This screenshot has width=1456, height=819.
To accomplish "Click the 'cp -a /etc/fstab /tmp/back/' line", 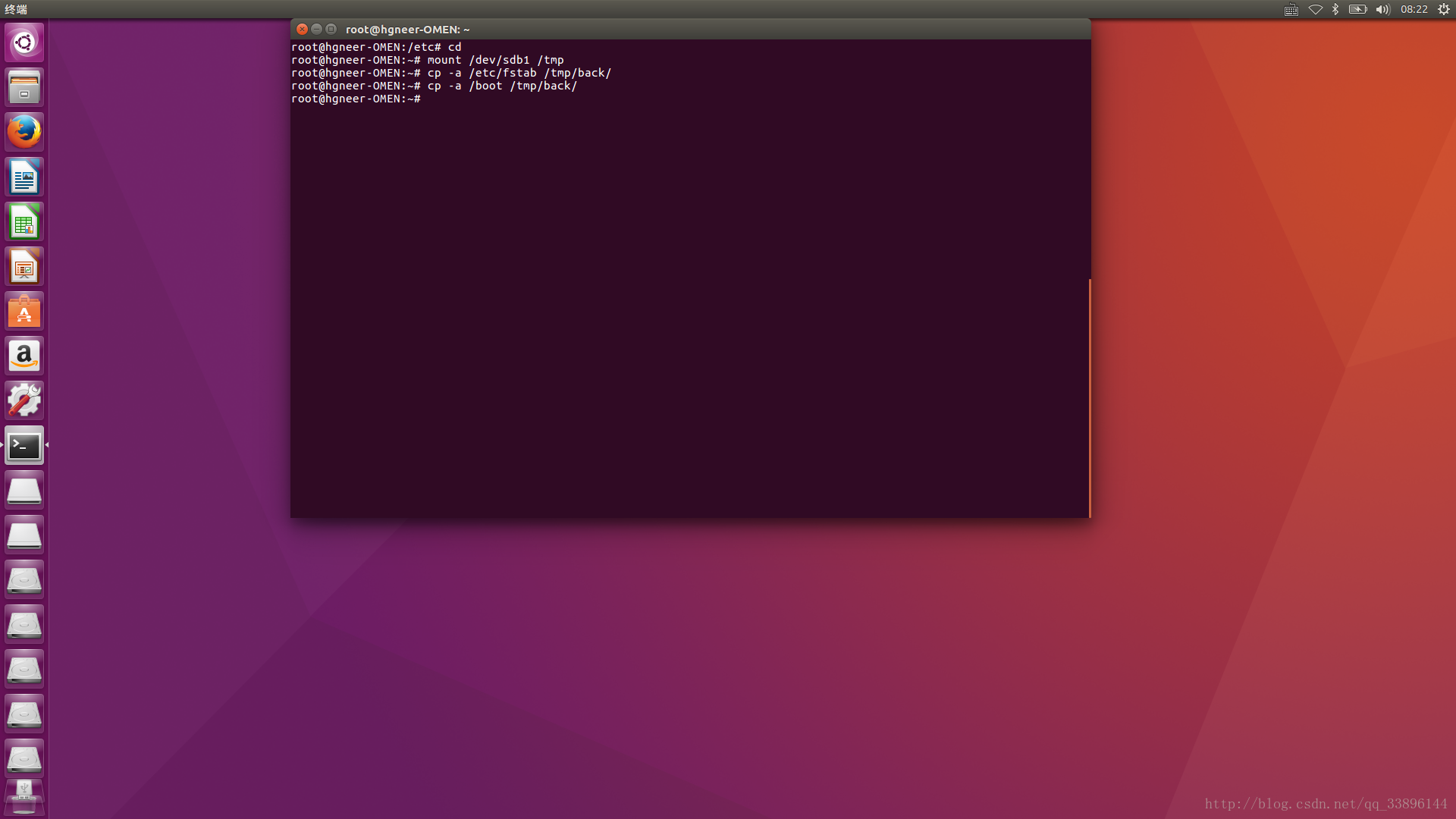I will point(451,73).
